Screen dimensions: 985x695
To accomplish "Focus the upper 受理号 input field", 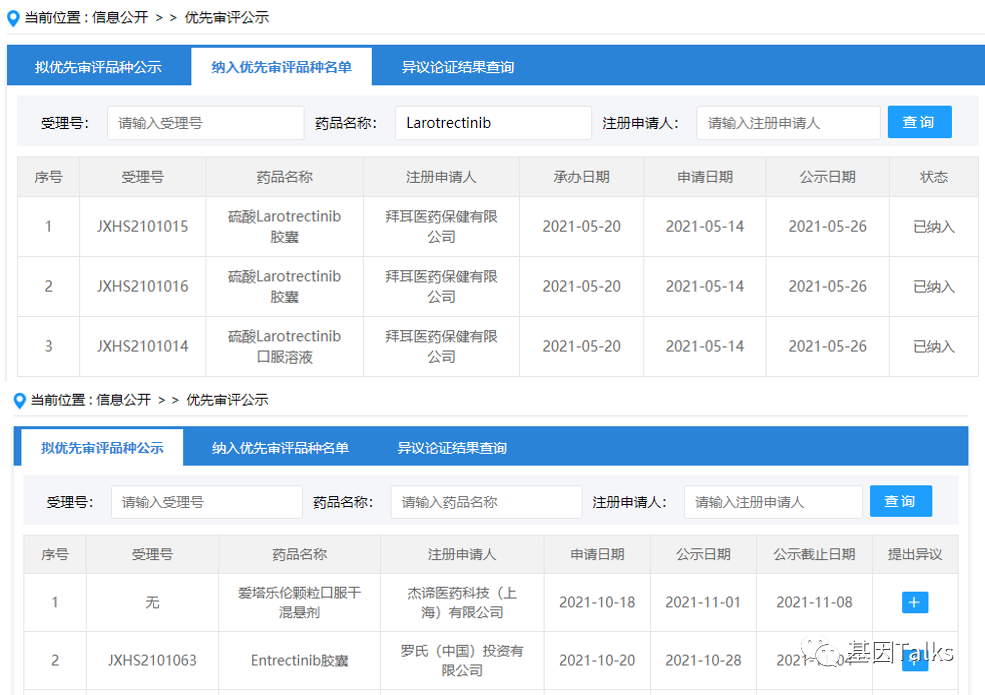I will [x=205, y=123].
